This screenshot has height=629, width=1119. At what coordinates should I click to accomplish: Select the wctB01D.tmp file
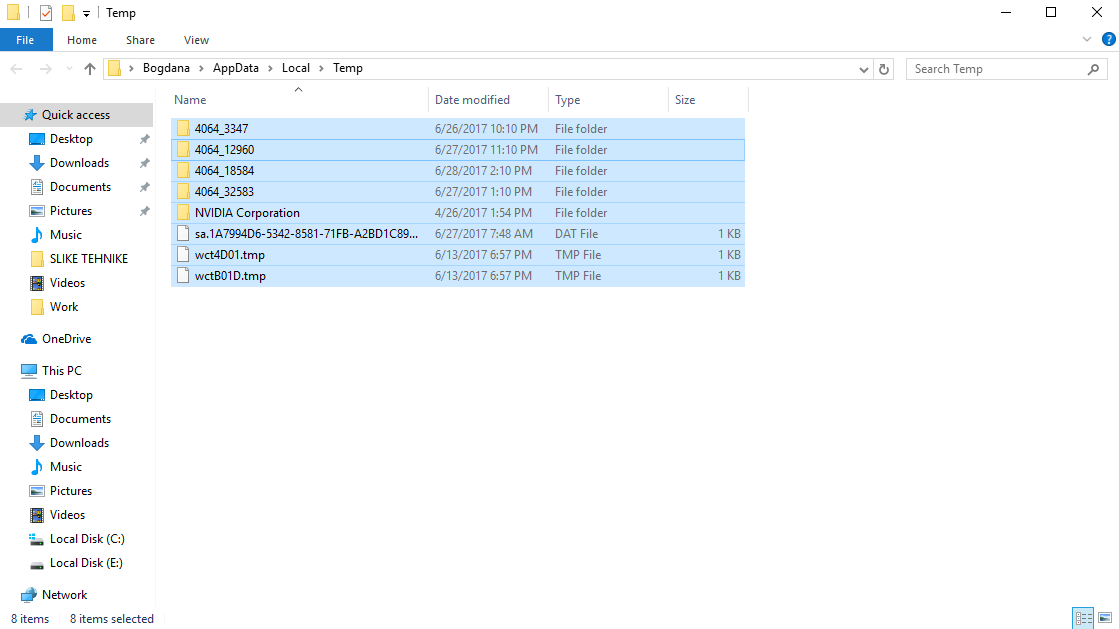click(x=457, y=276)
